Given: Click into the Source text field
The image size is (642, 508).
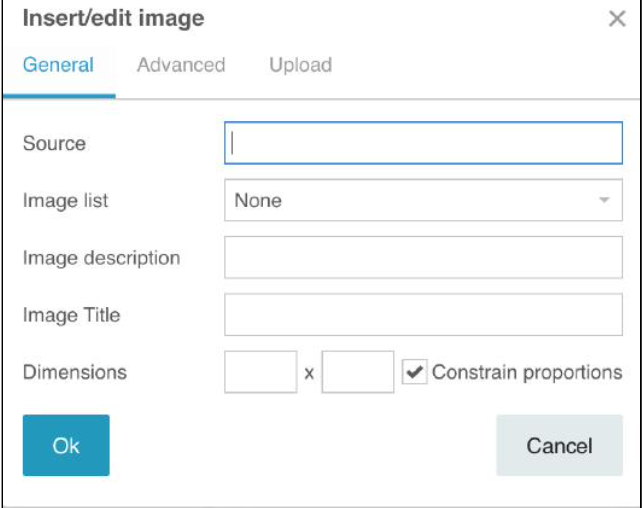Looking at the screenshot, I should point(423,143).
